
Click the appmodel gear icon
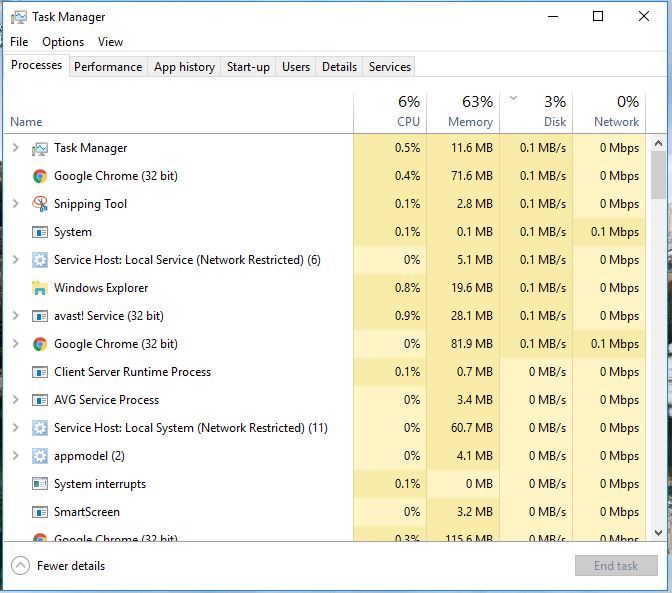(x=40, y=456)
